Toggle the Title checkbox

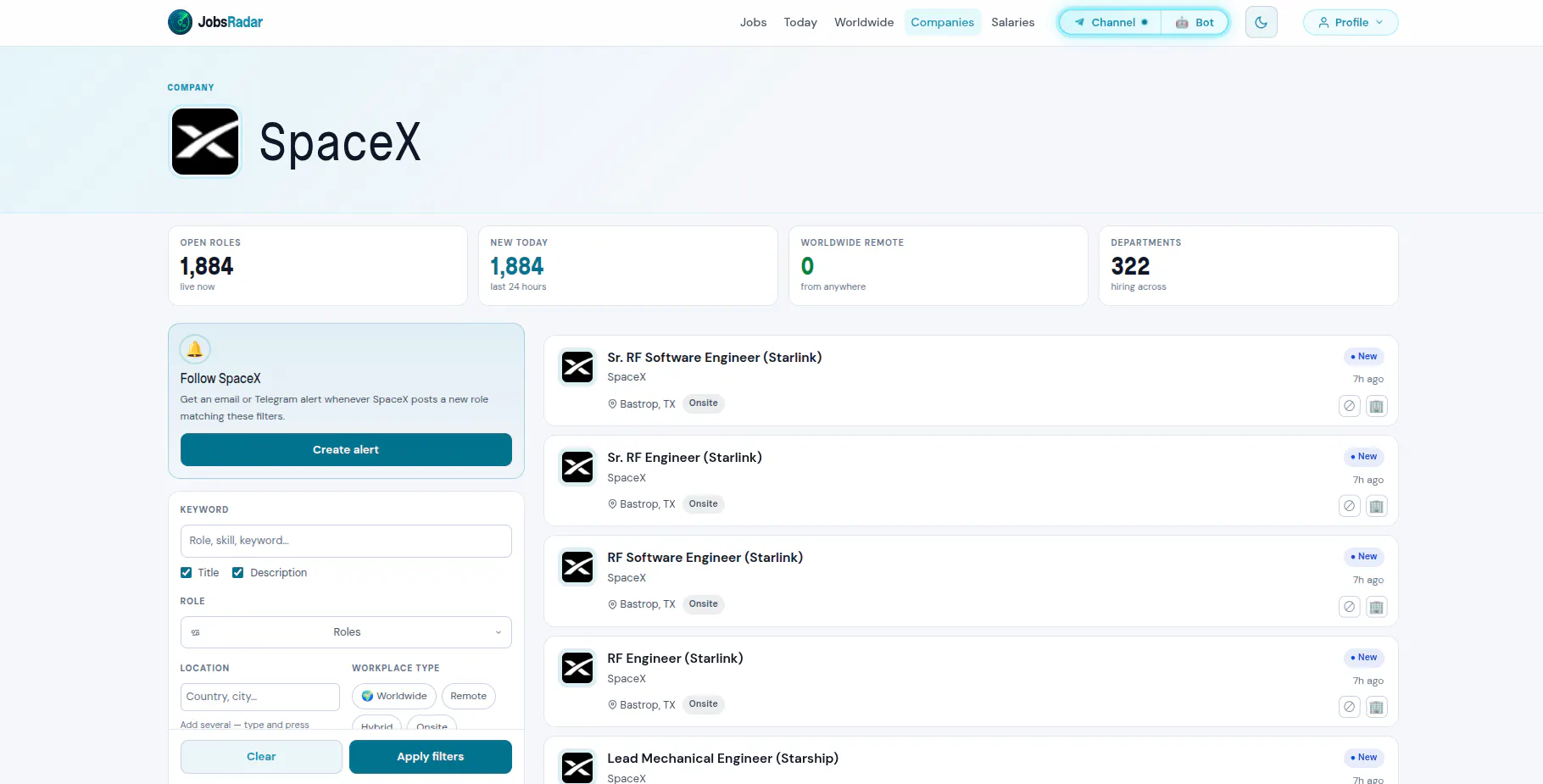click(186, 573)
